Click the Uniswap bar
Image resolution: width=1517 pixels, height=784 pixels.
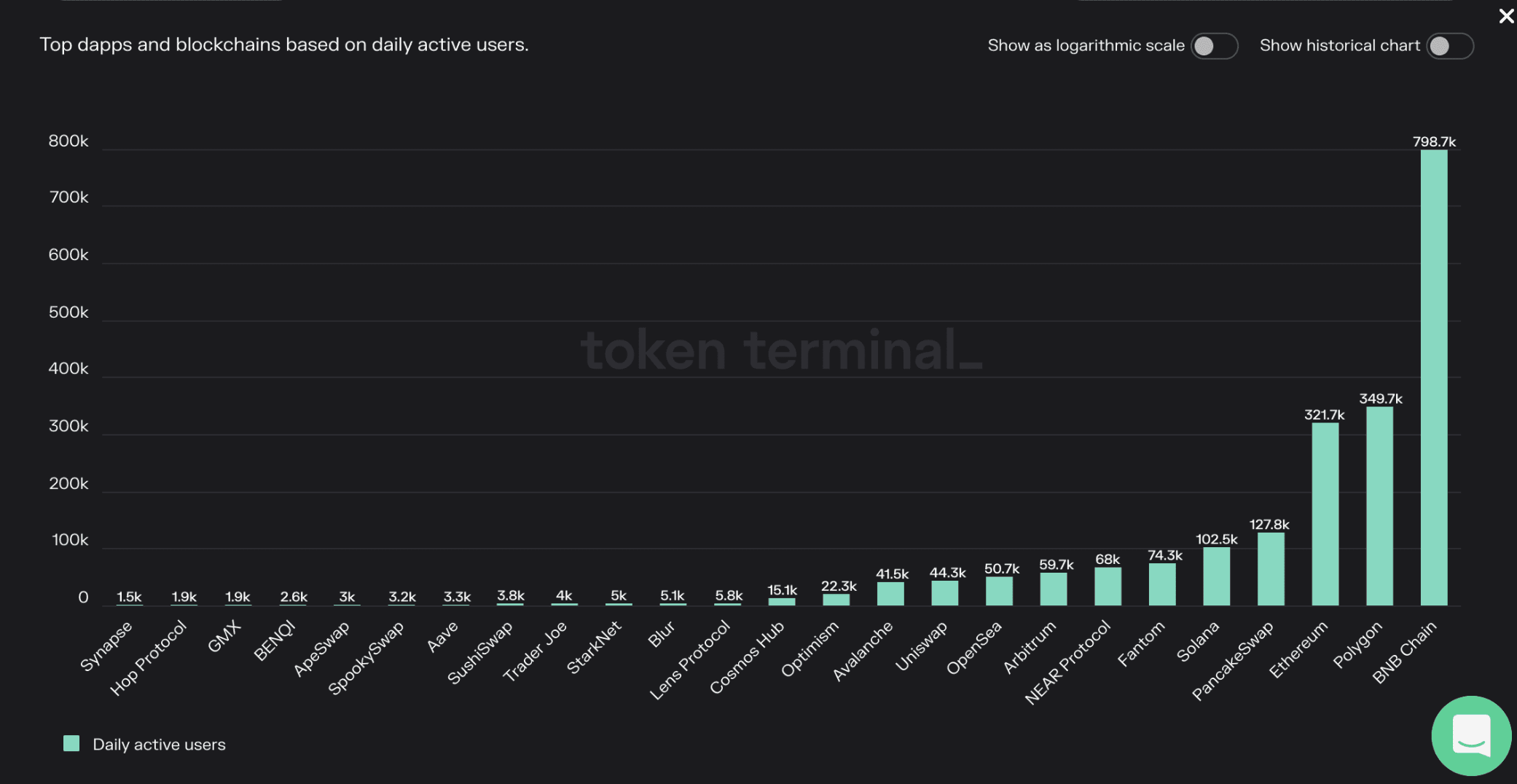(x=945, y=593)
